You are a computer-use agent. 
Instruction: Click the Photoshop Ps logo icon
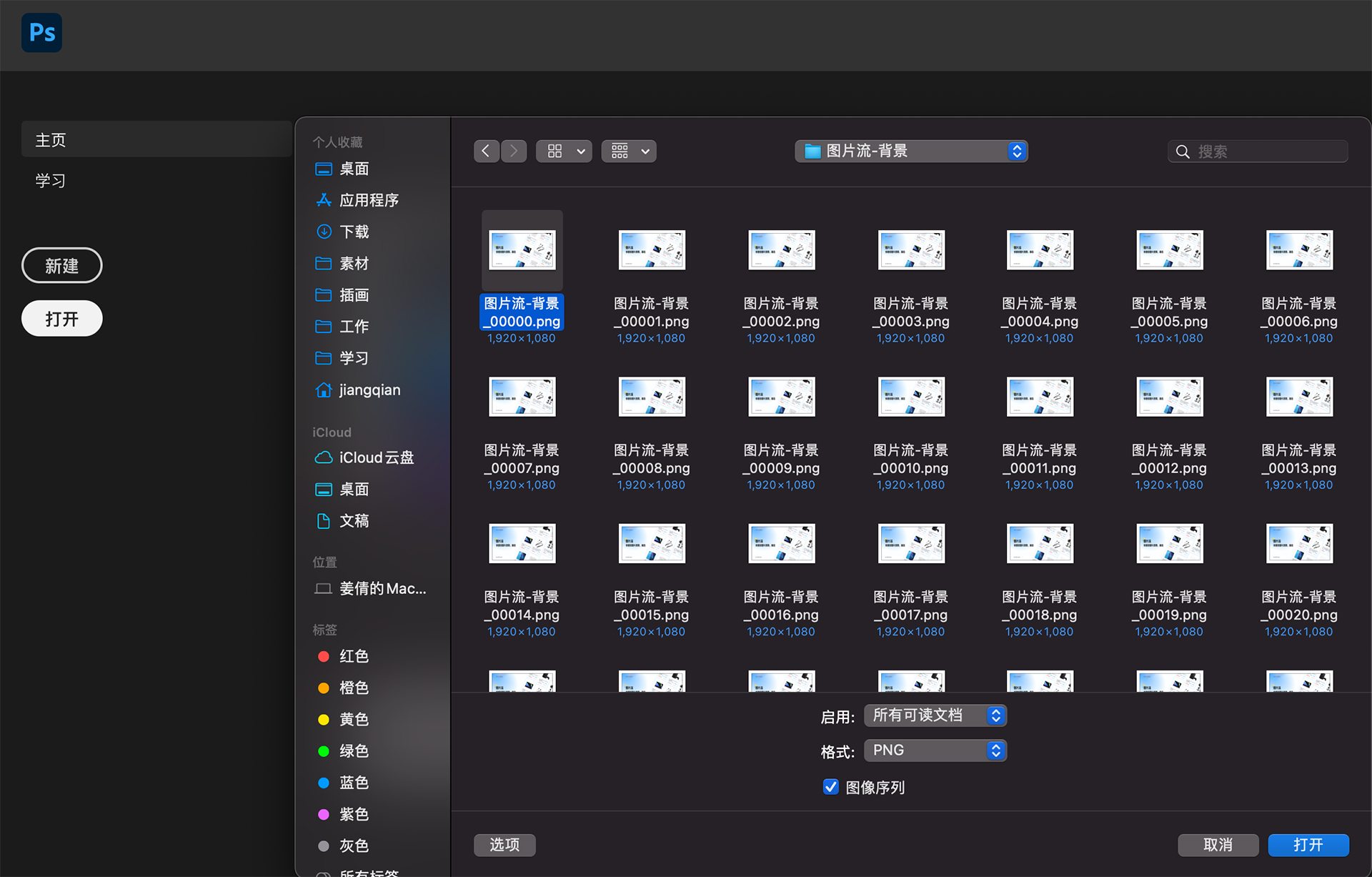pyautogui.click(x=41, y=33)
